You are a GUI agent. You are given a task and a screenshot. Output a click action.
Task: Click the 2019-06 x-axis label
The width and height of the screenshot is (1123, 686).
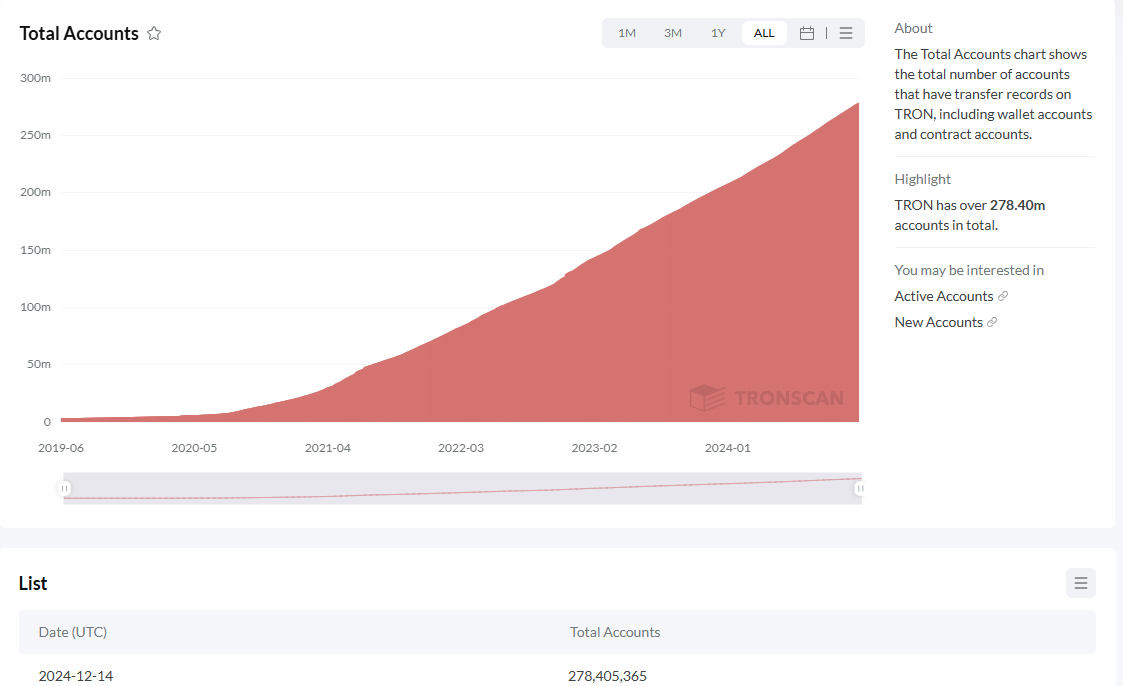pos(61,448)
